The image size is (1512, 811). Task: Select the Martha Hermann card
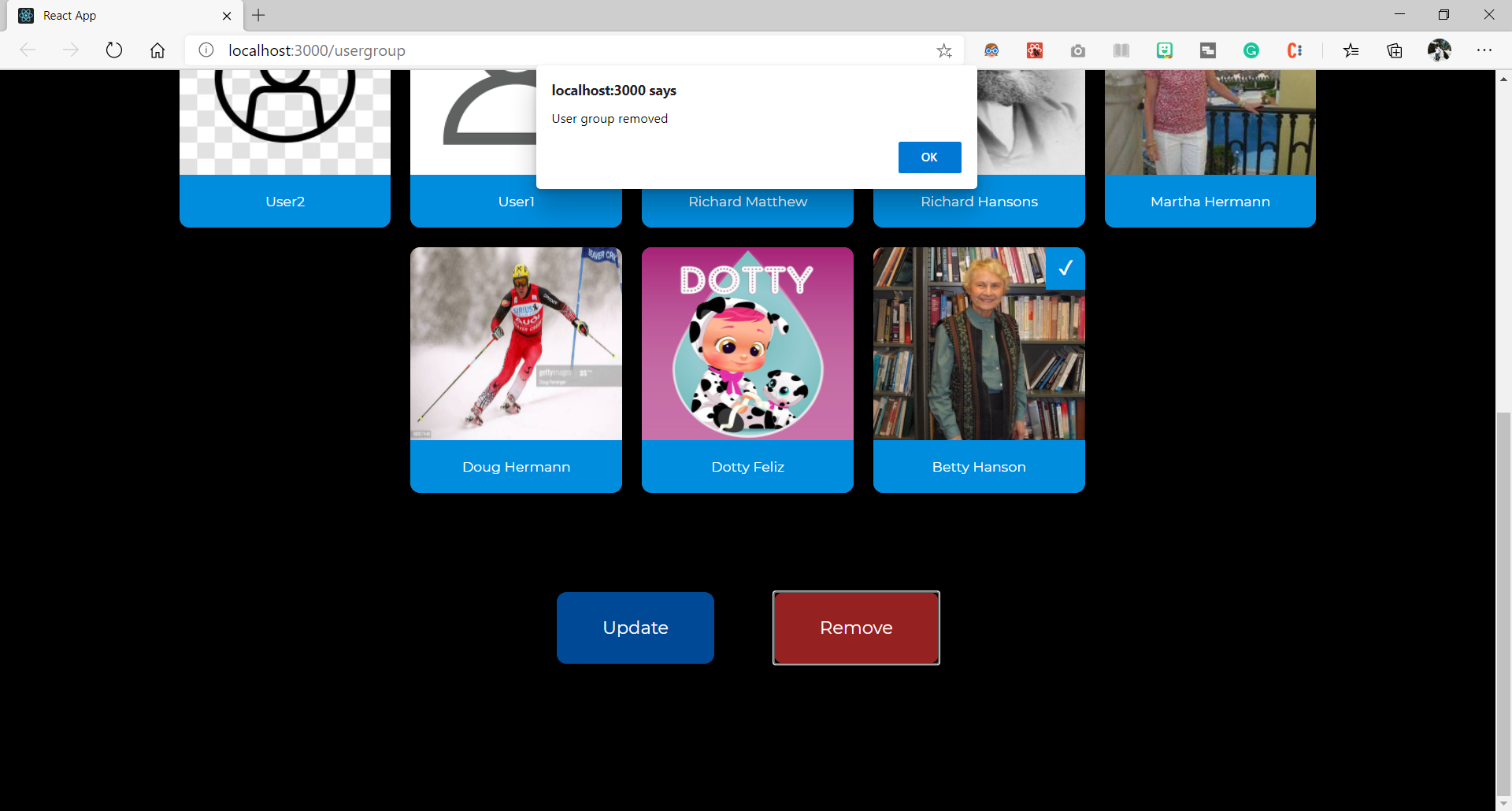pos(1210,148)
